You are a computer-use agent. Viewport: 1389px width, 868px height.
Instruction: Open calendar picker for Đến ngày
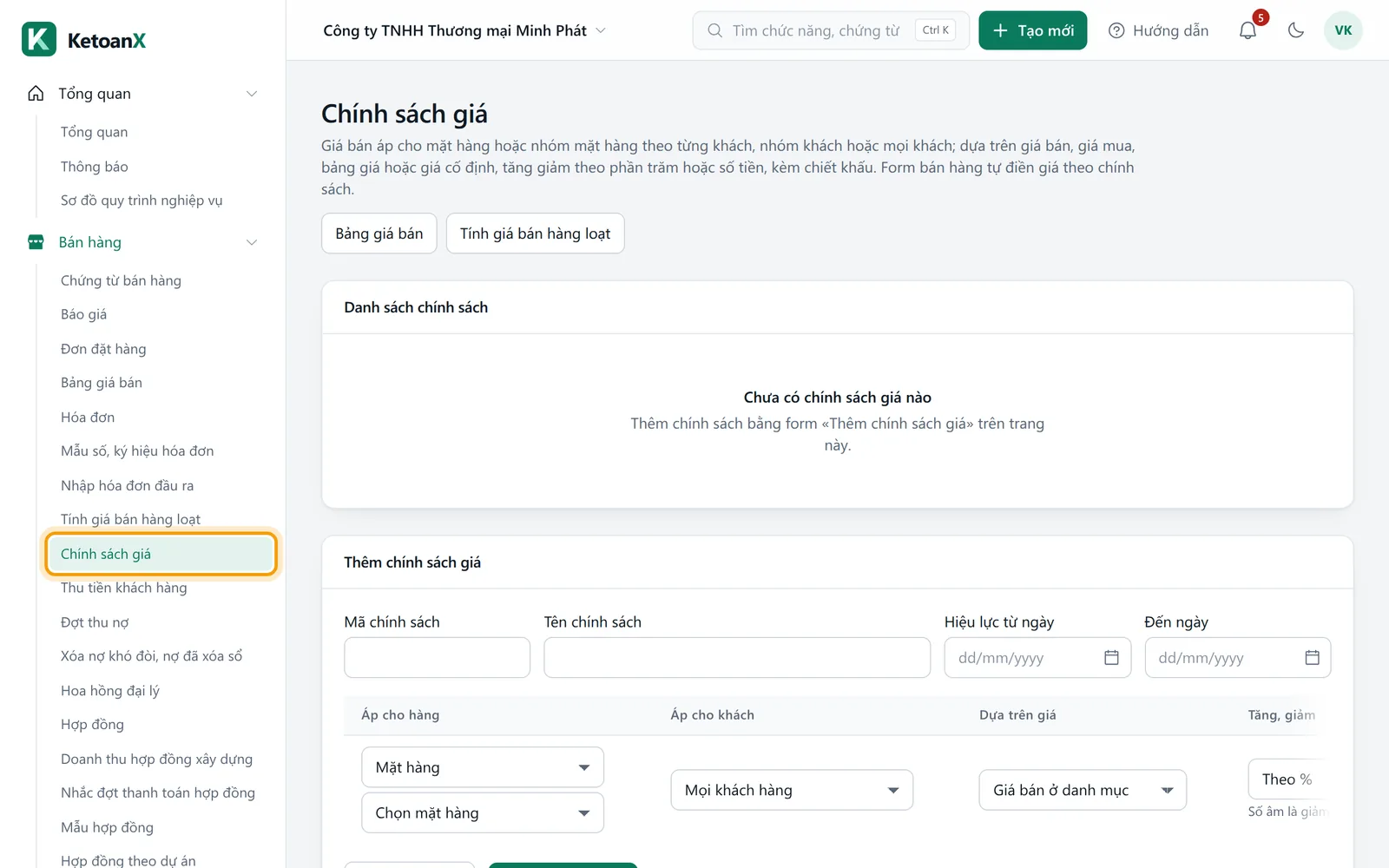pos(1312,657)
